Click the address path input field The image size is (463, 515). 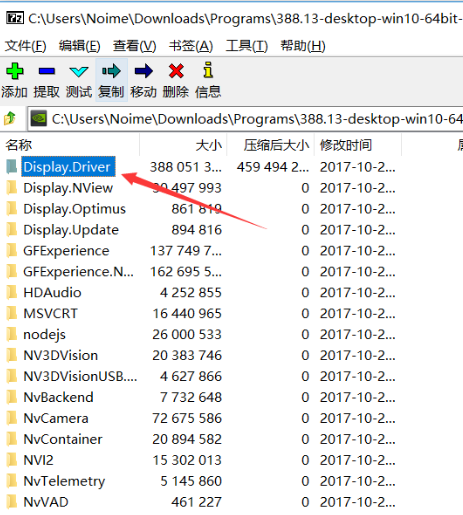click(245, 119)
